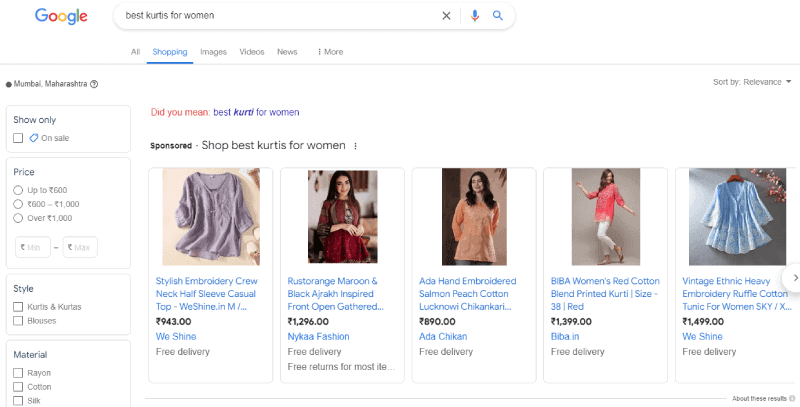The image size is (800, 407).
Task: Click the ₹1,399.00 price
Action: click(571, 322)
